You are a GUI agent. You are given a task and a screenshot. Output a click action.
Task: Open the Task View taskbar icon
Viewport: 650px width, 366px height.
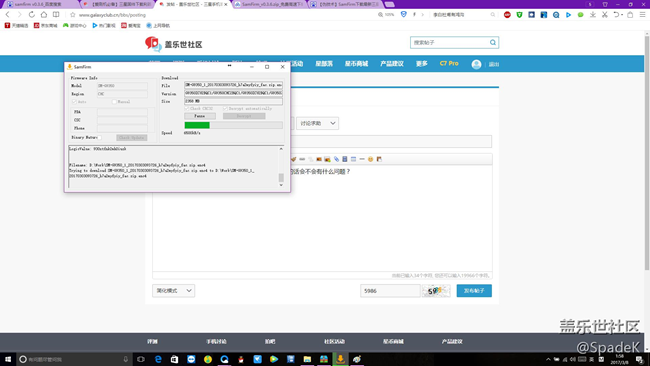(x=141, y=359)
